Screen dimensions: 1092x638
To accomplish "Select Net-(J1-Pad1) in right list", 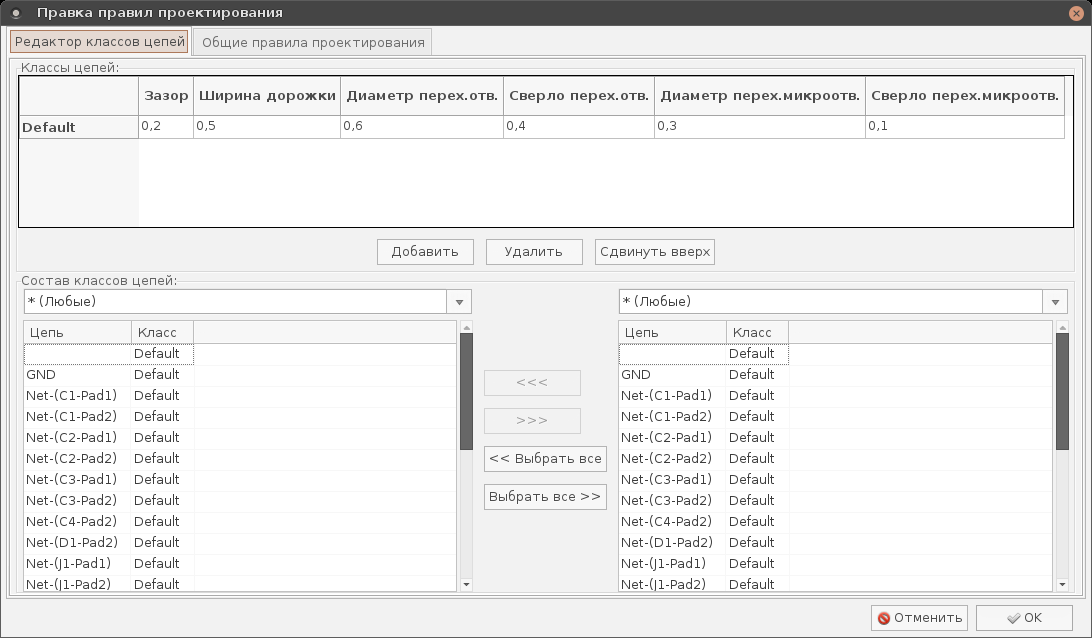I will (x=836, y=563).
